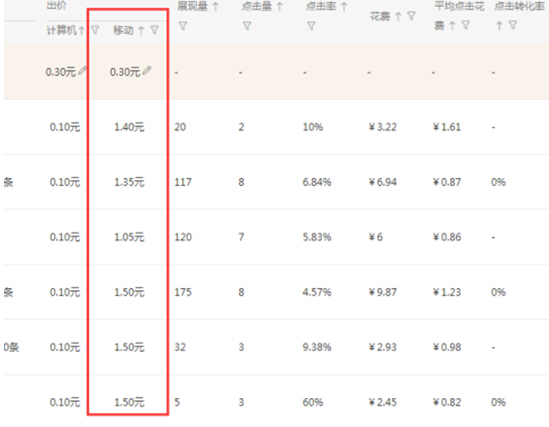
Task: Select the 1.40元 mobile bid cell
Action: 129,127
